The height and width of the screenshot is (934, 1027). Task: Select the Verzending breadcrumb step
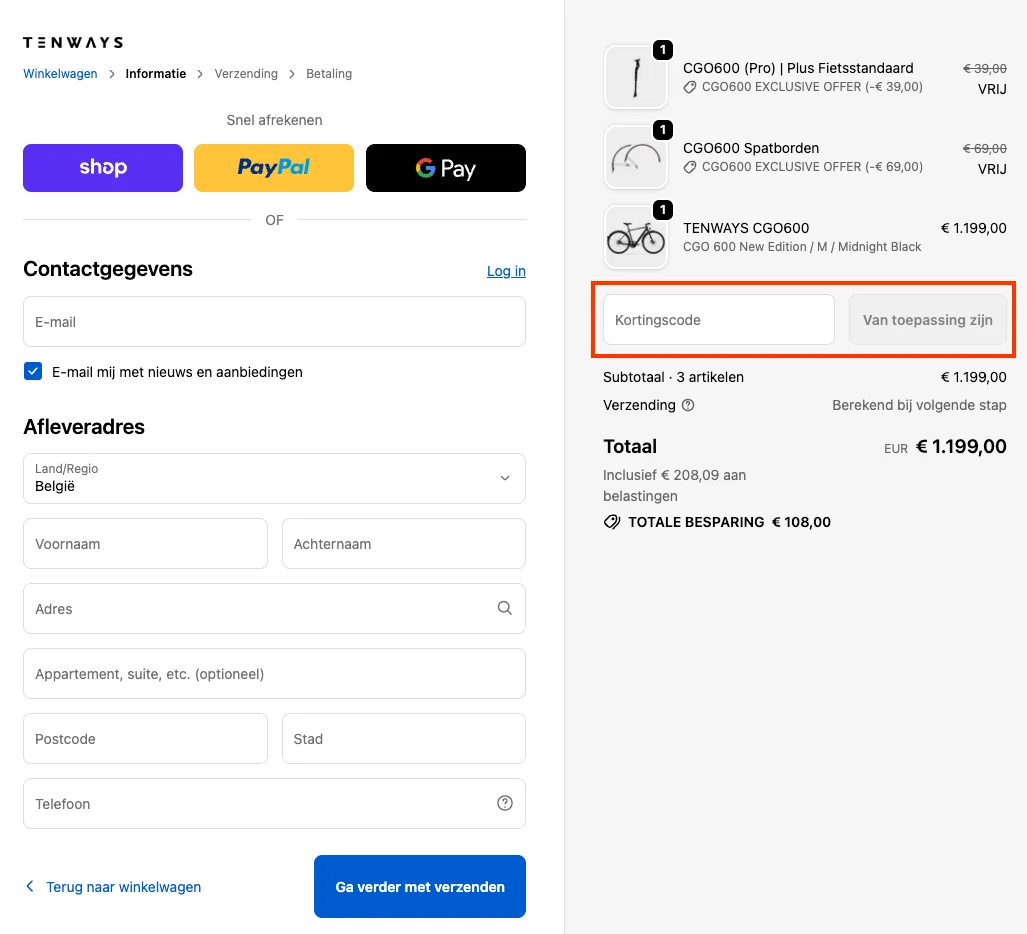coord(246,74)
